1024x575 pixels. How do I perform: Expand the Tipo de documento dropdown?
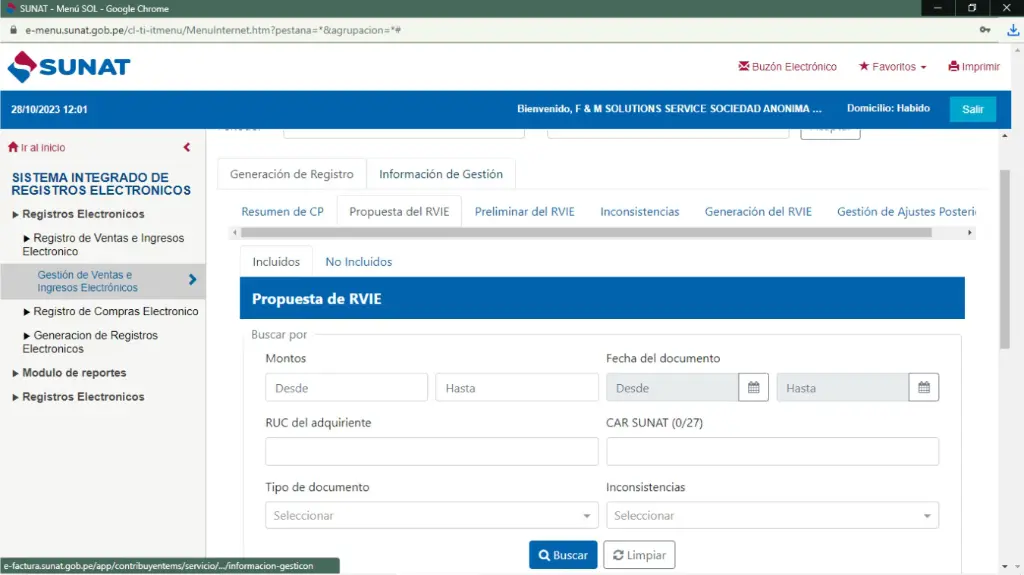431,516
